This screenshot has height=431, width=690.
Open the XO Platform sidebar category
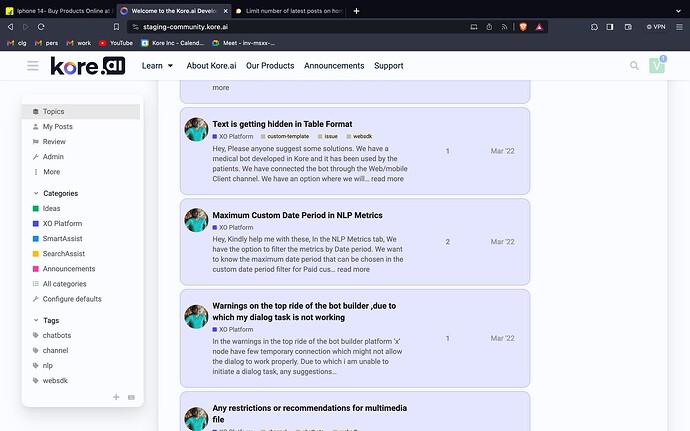click(x=81, y=223)
